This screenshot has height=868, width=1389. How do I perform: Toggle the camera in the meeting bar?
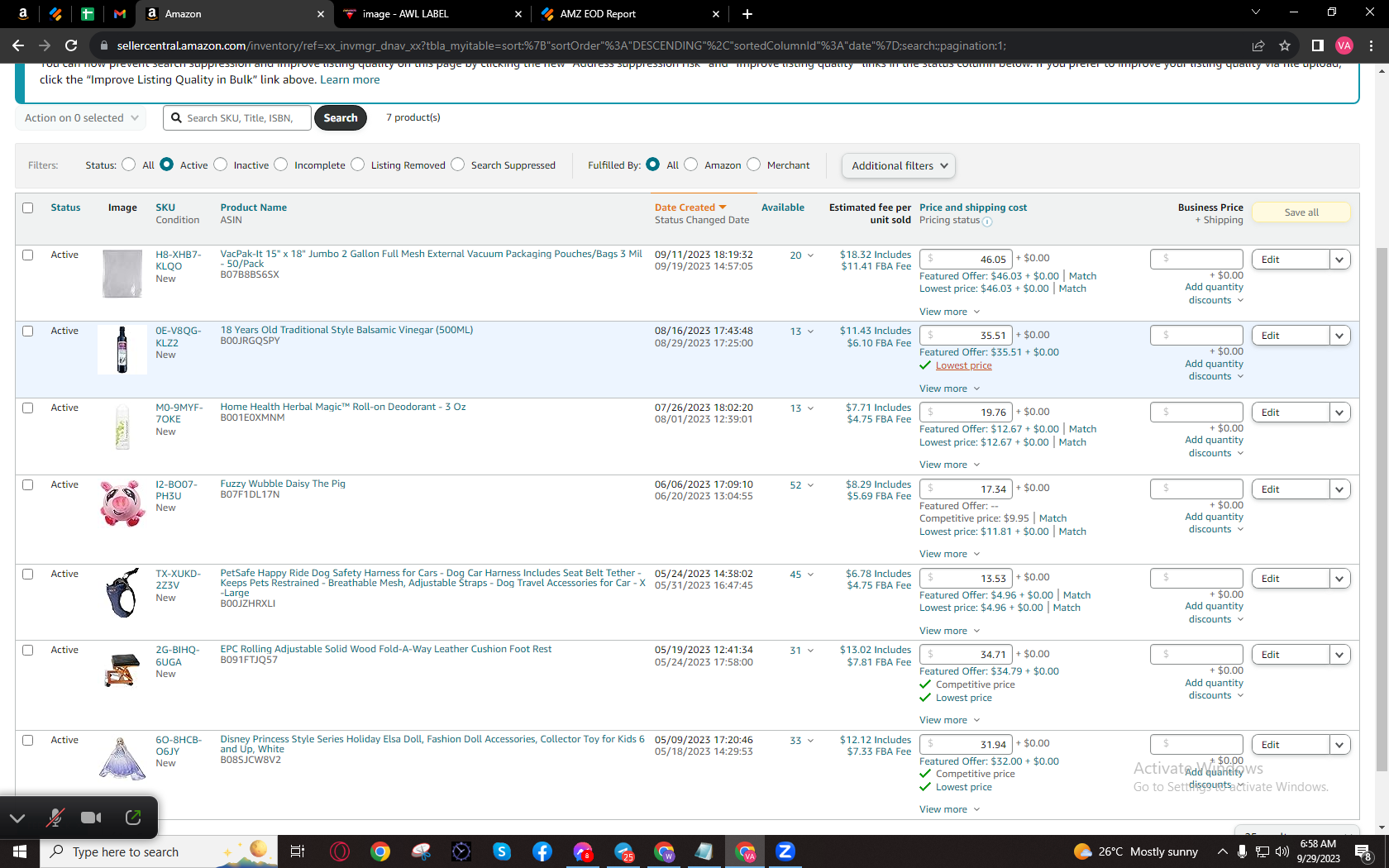tap(91, 818)
